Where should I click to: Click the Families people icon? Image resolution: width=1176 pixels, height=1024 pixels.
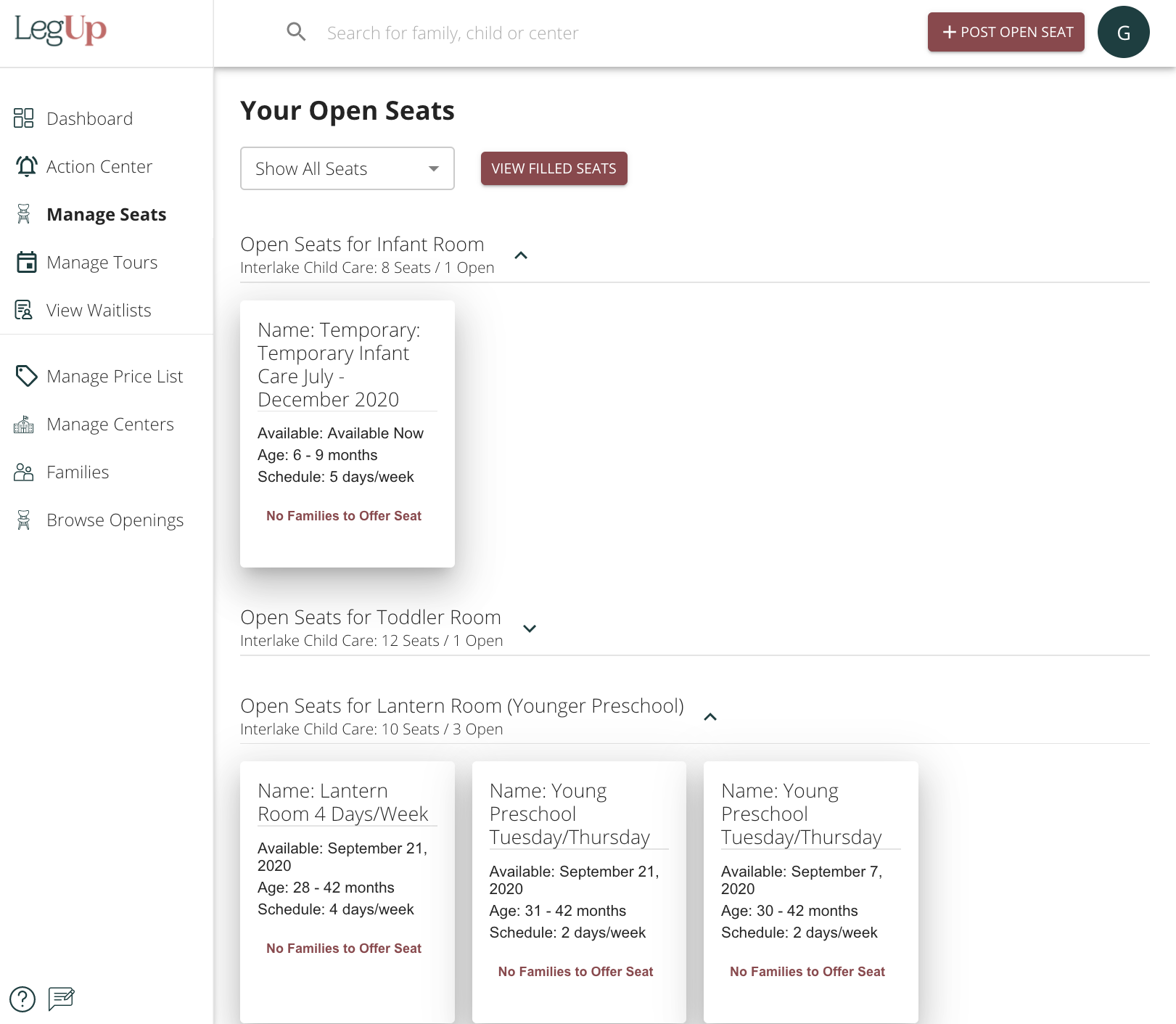[24, 472]
